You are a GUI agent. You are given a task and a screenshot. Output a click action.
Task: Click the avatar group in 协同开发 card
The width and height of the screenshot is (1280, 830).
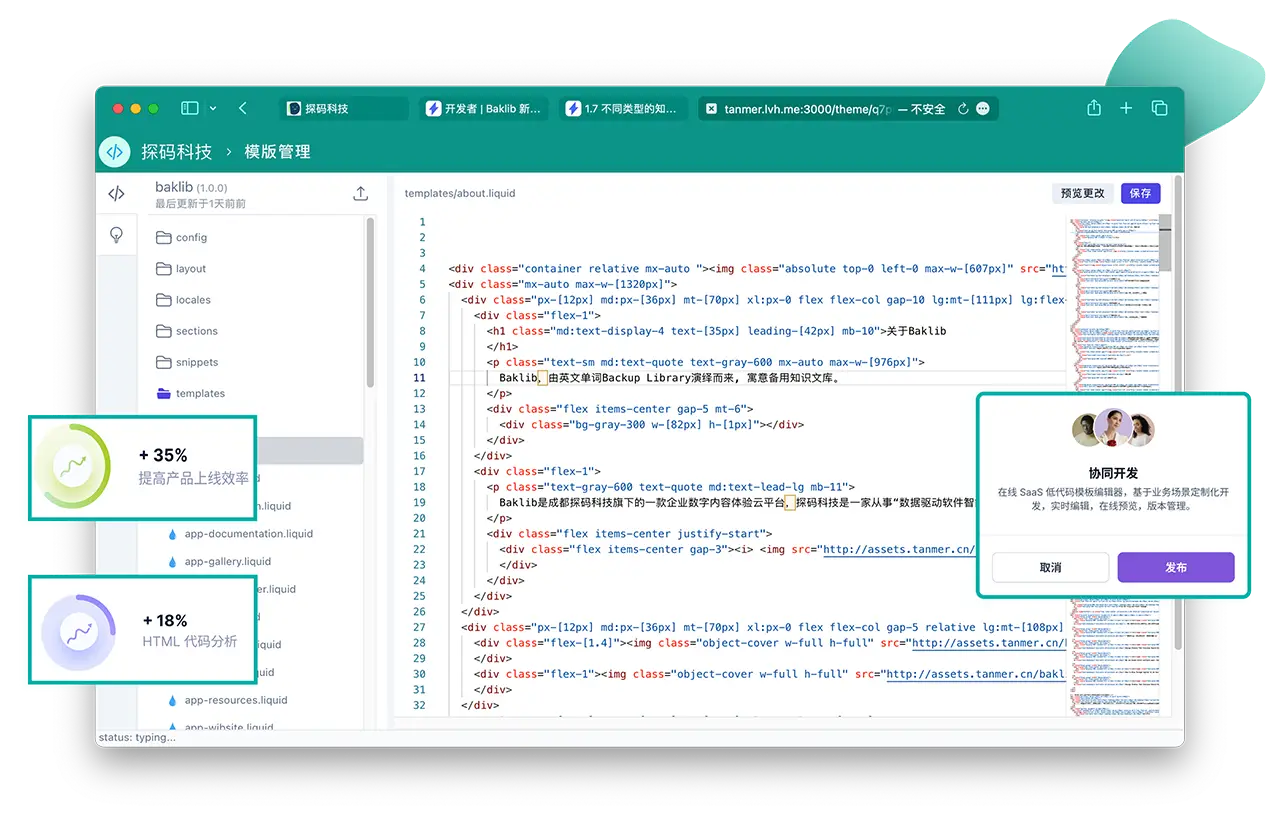1113,430
